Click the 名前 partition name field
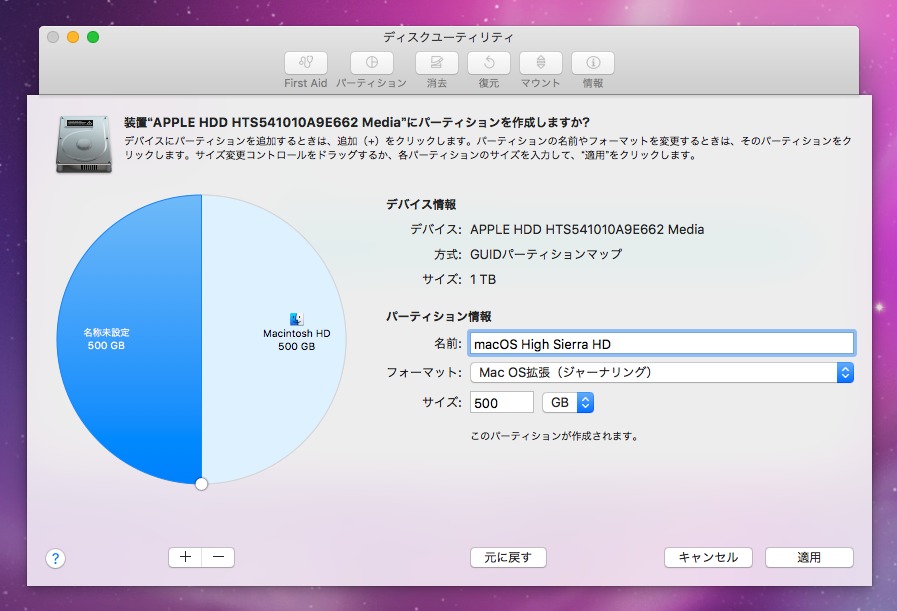 [x=662, y=344]
